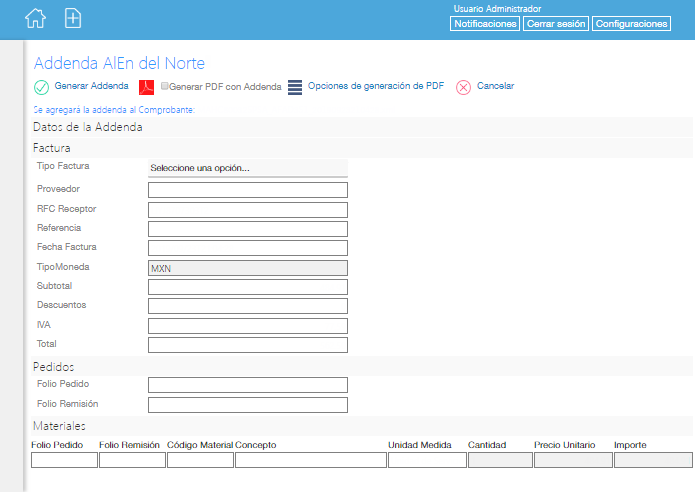
Task: Click the Datos de la Addenda header
Action: pos(88,127)
